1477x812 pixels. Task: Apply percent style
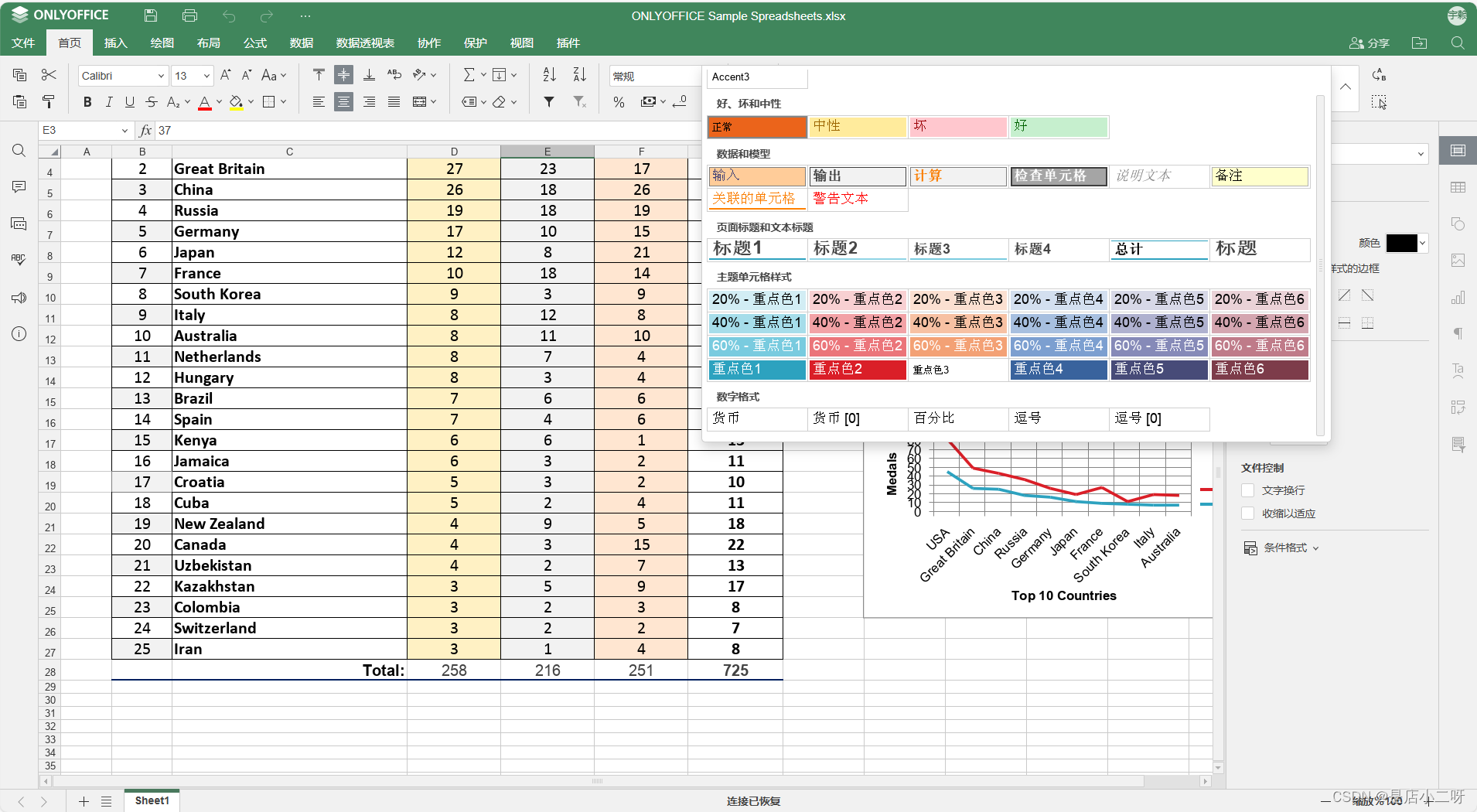tap(619, 101)
